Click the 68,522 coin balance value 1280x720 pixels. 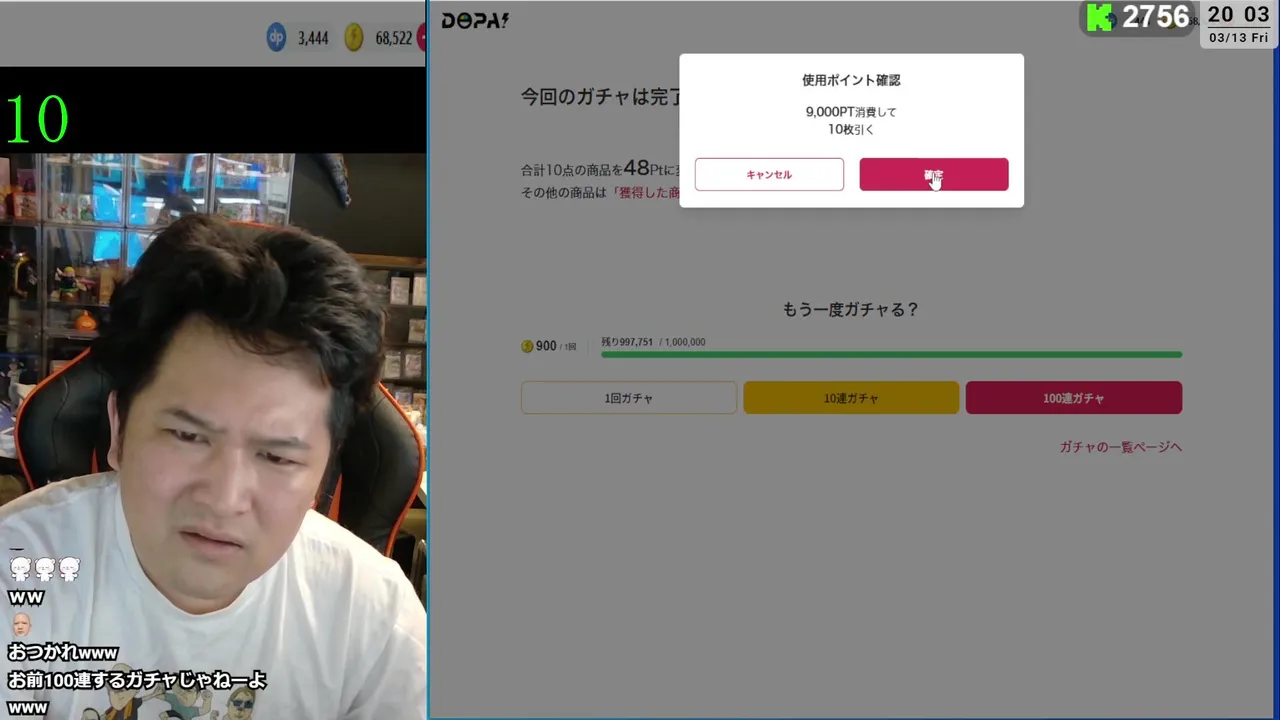394,38
